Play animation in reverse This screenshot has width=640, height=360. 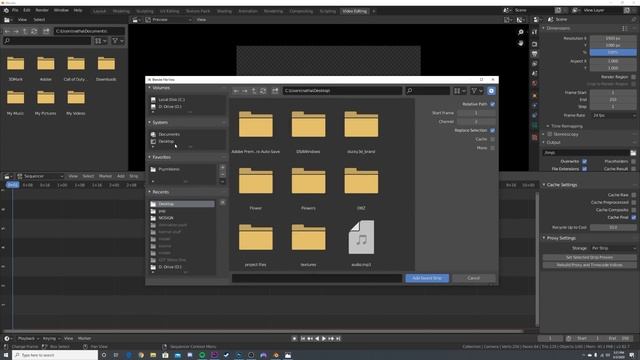coord(317,338)
